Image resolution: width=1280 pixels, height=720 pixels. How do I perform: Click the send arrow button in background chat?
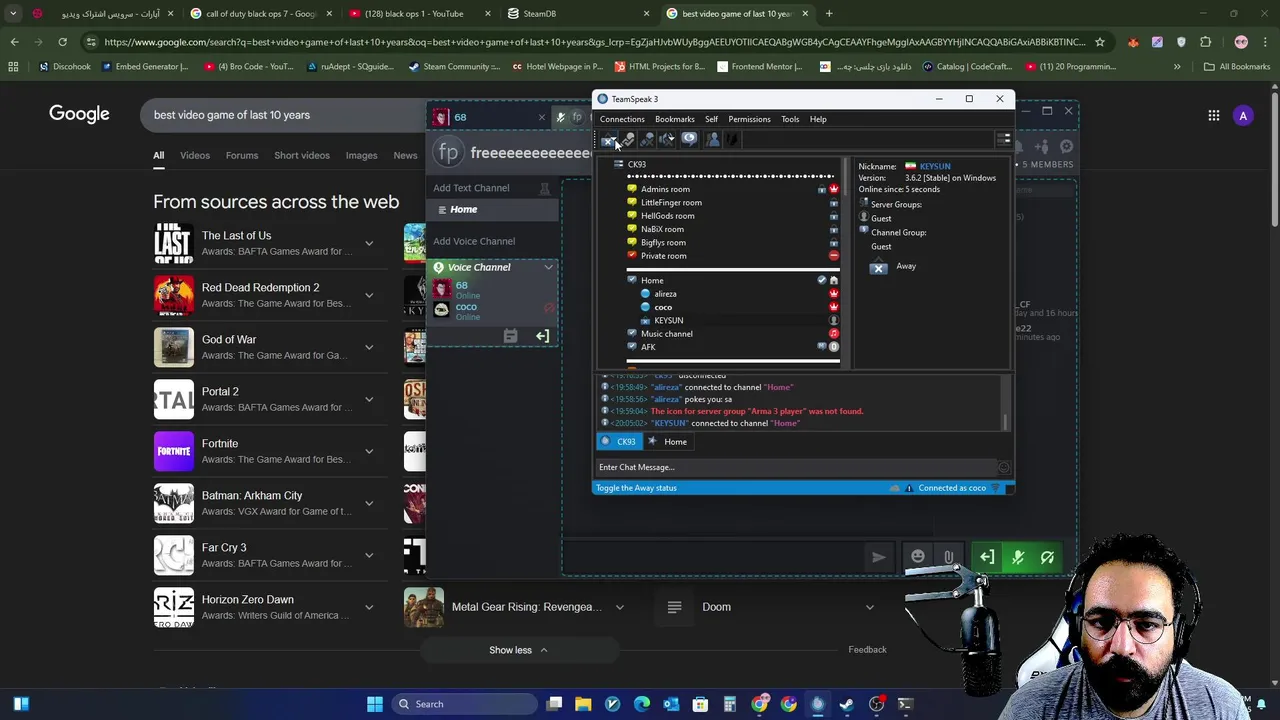[878, 557]
